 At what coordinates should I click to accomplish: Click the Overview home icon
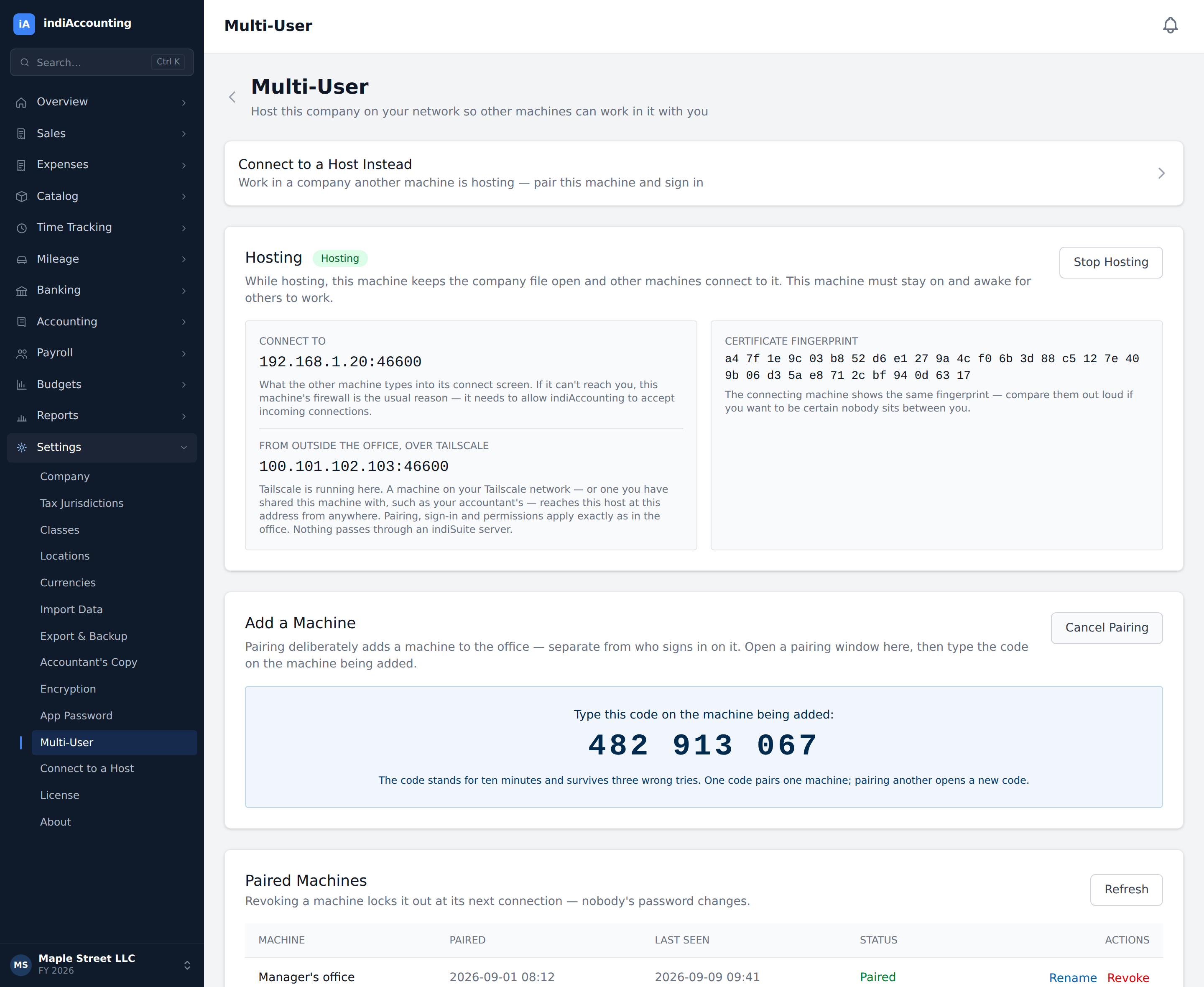pyautogui.click(x=22, y=102)
